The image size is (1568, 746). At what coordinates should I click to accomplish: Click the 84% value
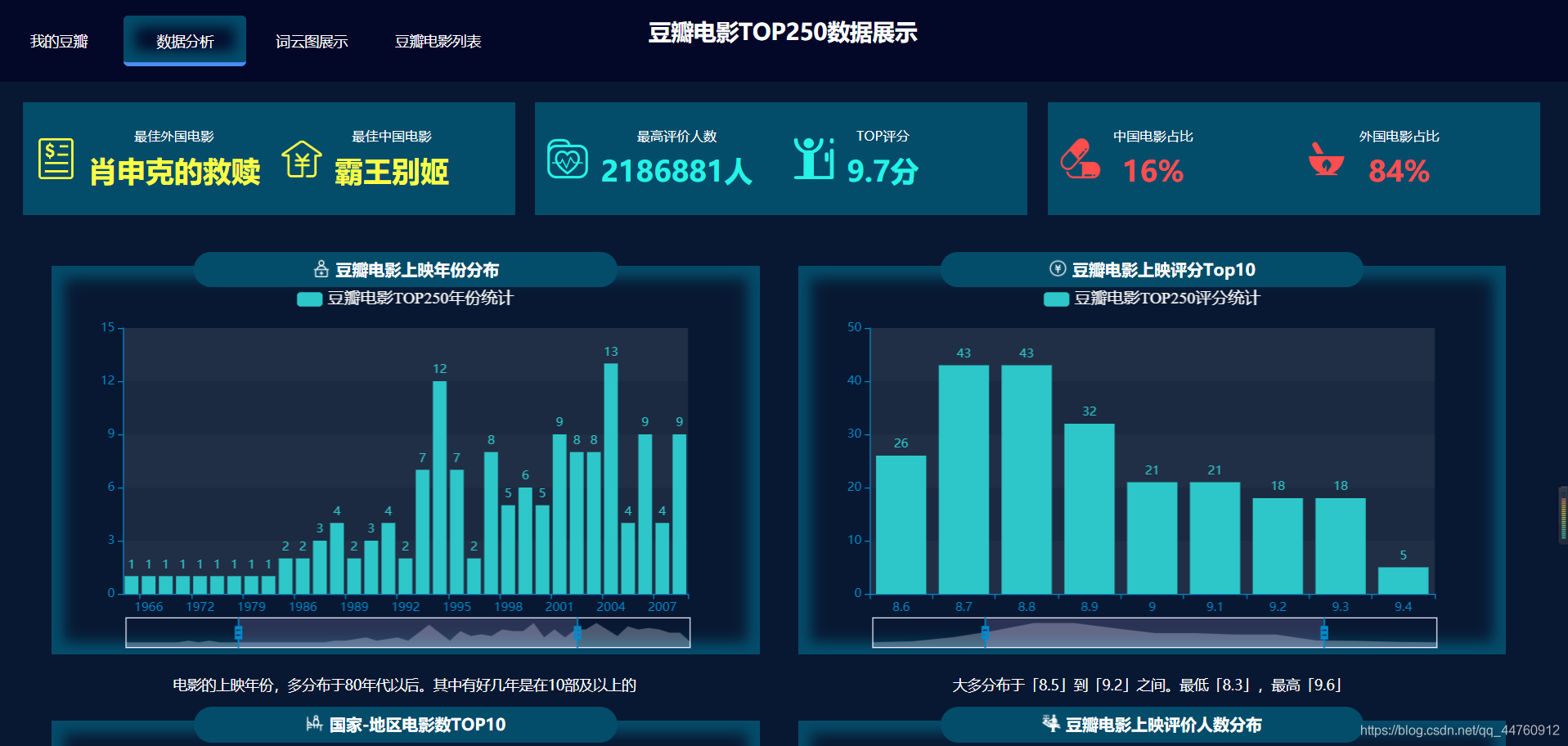point(1400,172)
